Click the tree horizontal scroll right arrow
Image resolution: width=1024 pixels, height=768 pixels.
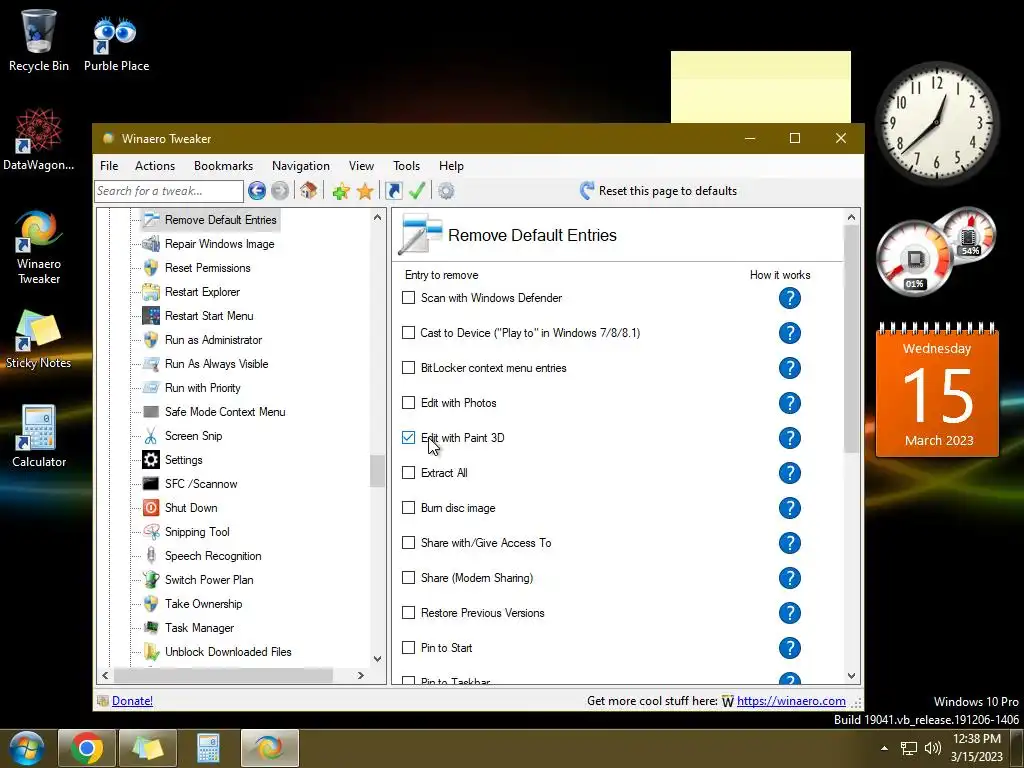coord(360,675)
